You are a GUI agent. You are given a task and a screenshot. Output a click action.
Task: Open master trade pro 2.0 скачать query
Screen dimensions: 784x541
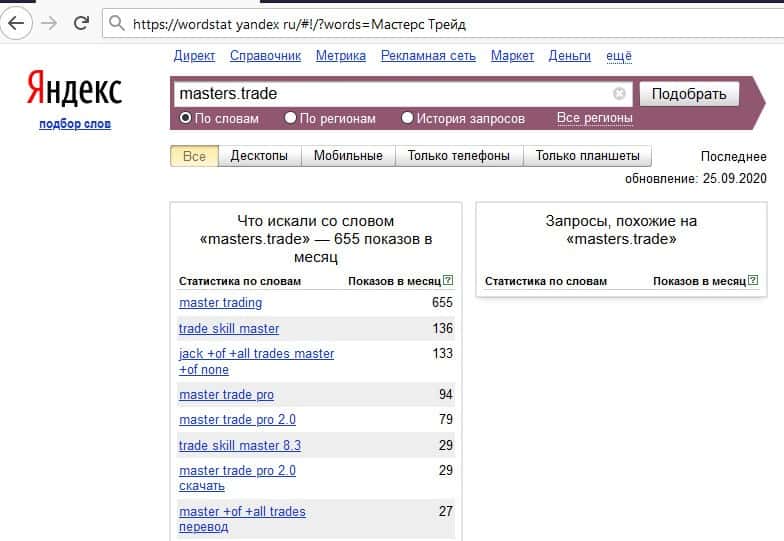point(238,478)
